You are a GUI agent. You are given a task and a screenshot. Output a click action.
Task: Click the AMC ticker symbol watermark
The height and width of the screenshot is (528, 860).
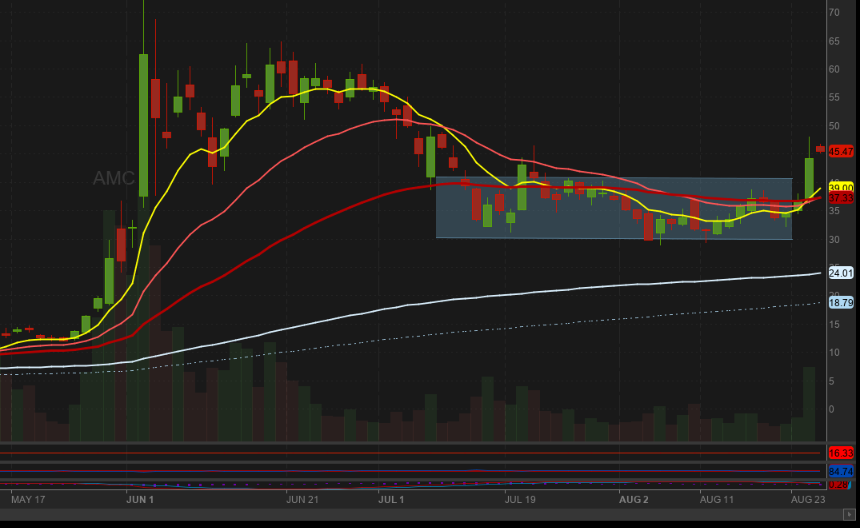[x=114, y=178]
